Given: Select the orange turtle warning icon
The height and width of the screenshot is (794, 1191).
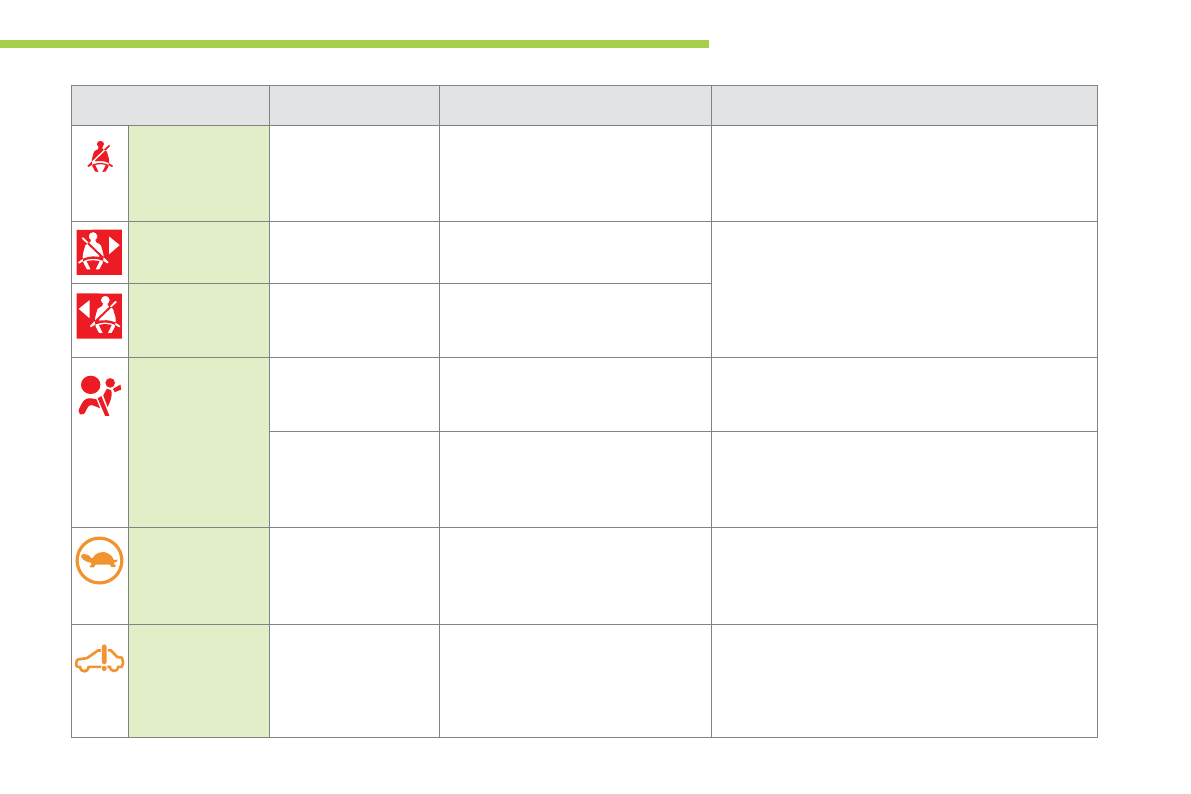Looking at the screenshot, I should pyautogui.click(x=100, y=561).
